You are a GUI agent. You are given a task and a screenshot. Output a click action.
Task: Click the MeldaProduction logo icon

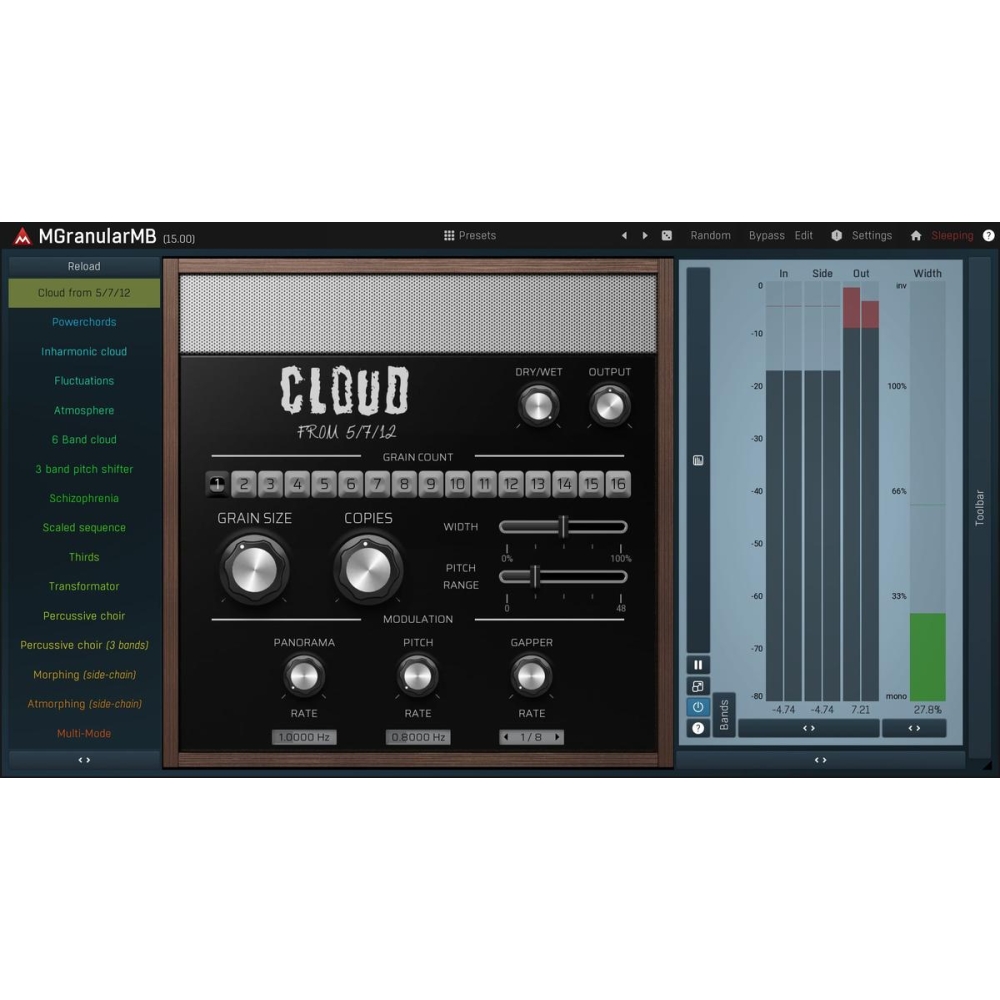pos(22,237)
